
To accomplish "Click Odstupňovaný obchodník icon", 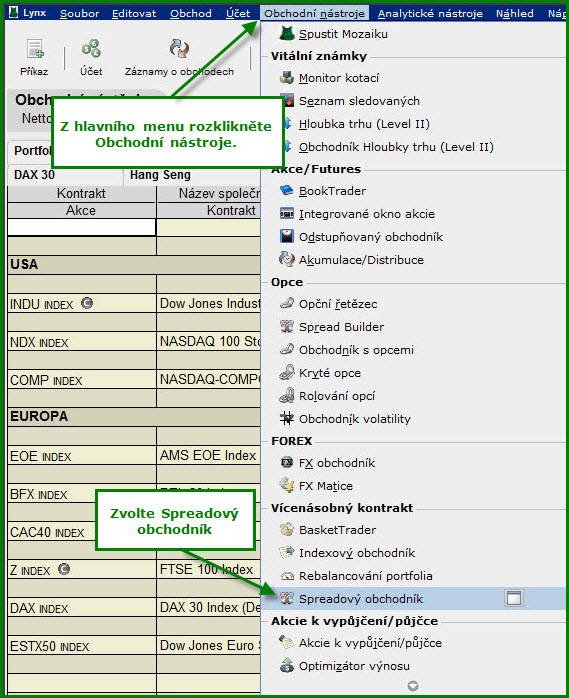I will pyautogui.click(x=287, y=236).
